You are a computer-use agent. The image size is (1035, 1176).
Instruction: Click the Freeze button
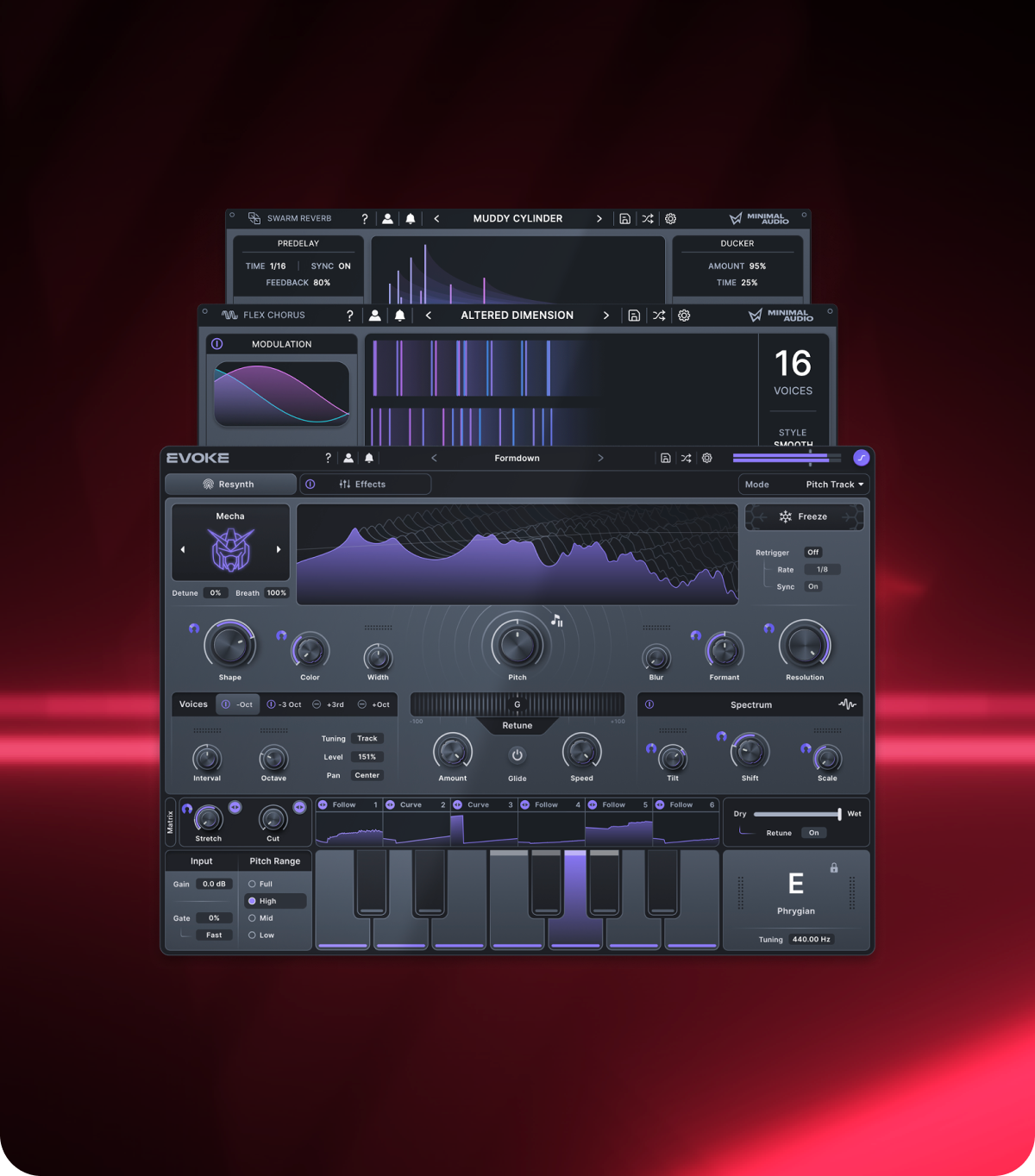pos(804,516)
